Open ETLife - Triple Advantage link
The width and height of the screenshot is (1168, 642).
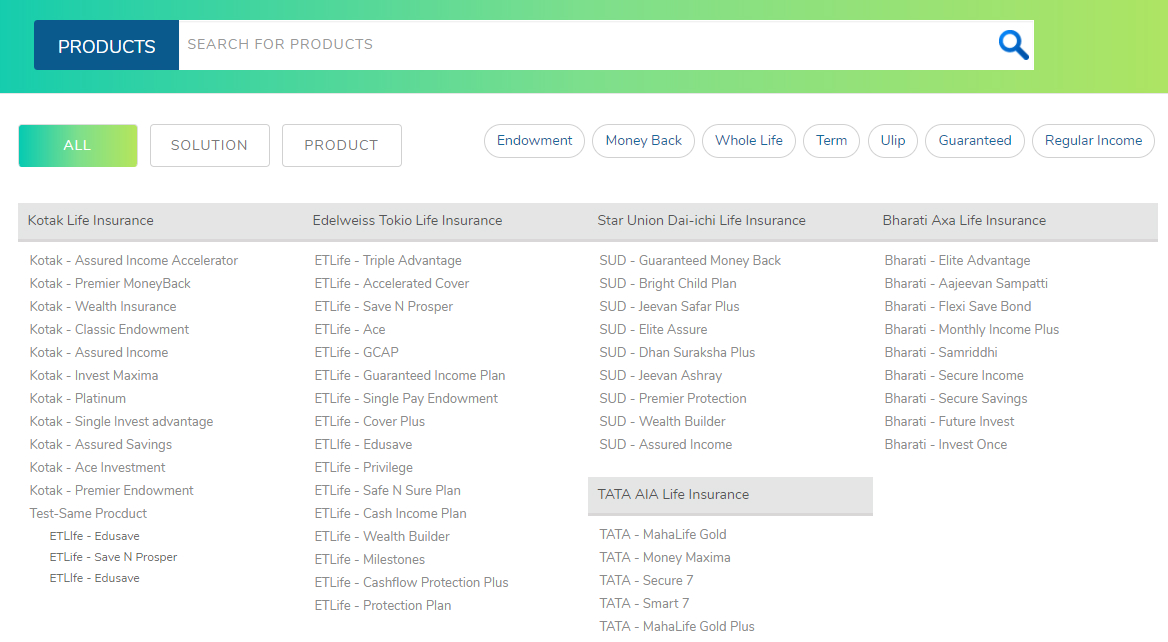[388, 261]
